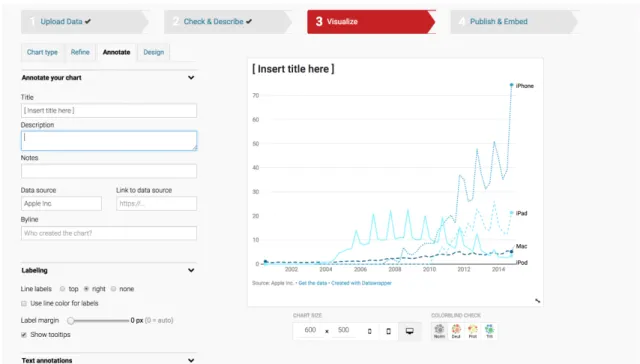The width and height of the screenshot is (640, 364).
Task: Click the Data source field showing Apple Inc.
Action: click(61, 204)
